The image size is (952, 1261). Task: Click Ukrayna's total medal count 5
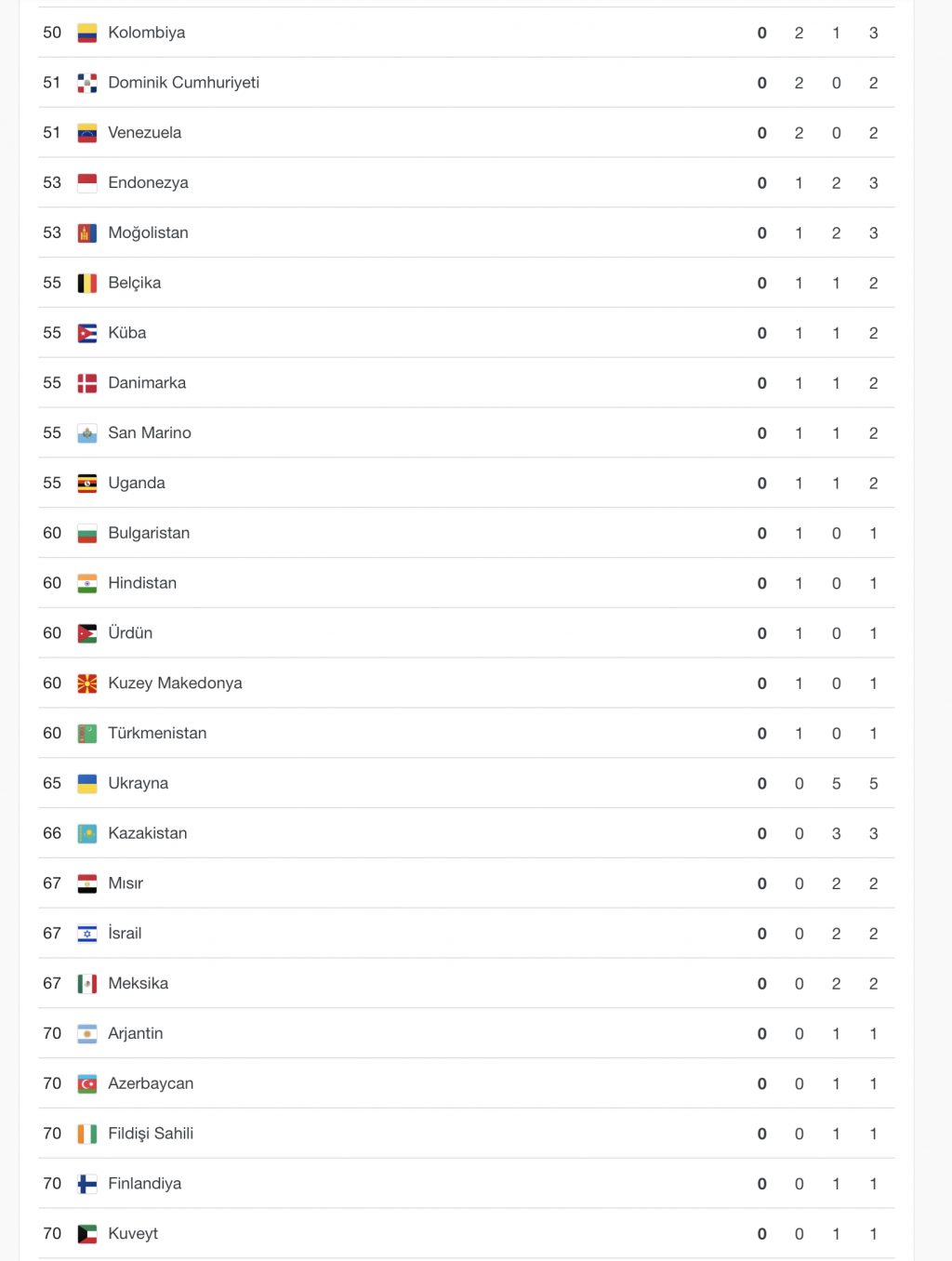pos(874,784)
